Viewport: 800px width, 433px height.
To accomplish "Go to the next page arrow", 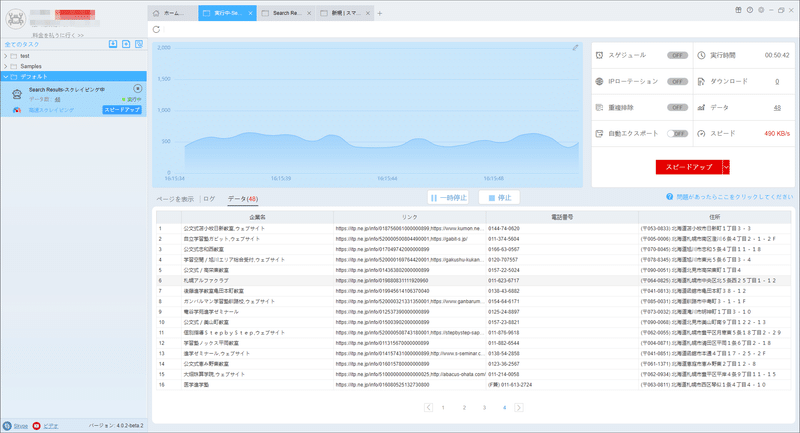I will (x=519, y=407).
